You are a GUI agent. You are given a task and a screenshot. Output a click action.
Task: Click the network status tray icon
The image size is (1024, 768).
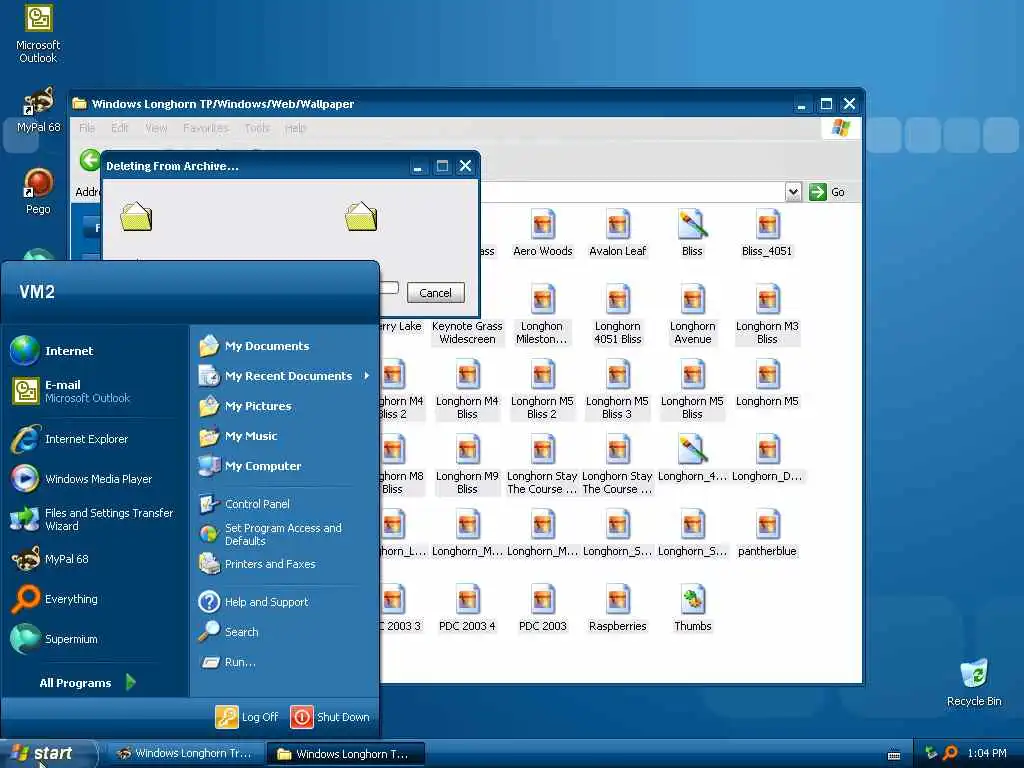[x=930, y=754]
